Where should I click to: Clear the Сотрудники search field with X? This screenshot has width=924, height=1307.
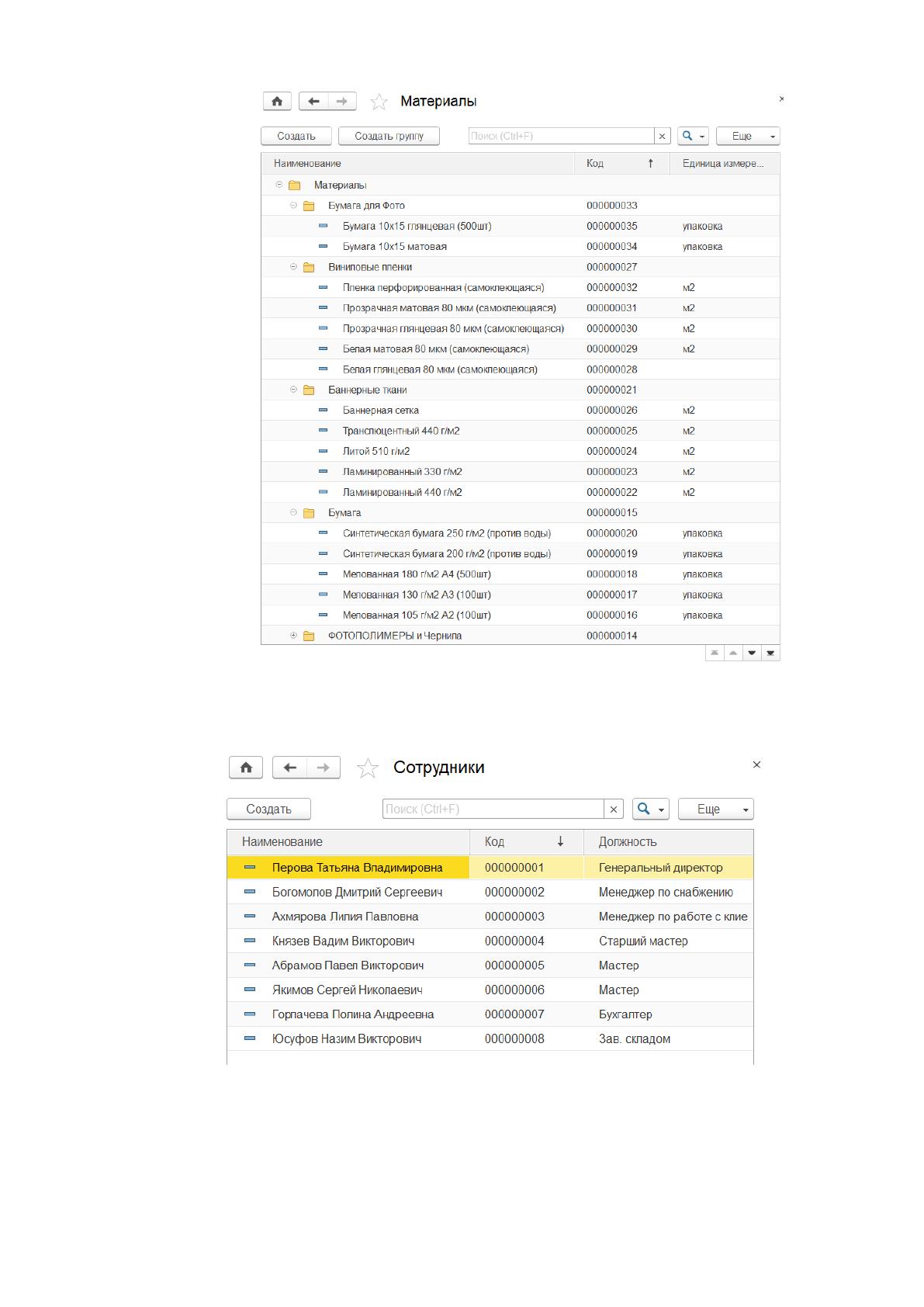(614, 809)
